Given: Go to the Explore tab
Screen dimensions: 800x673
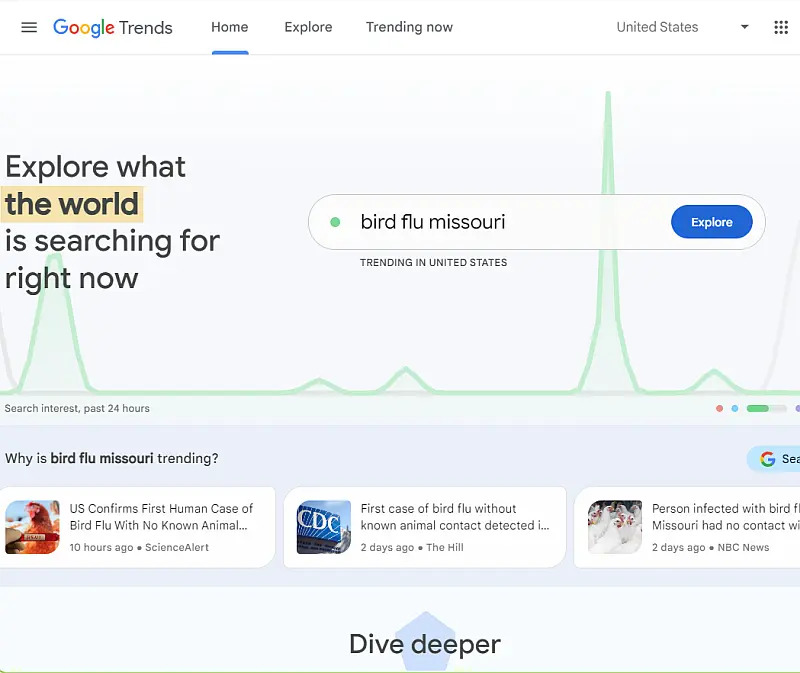Looking at the screenshot, I should [308, 27].
